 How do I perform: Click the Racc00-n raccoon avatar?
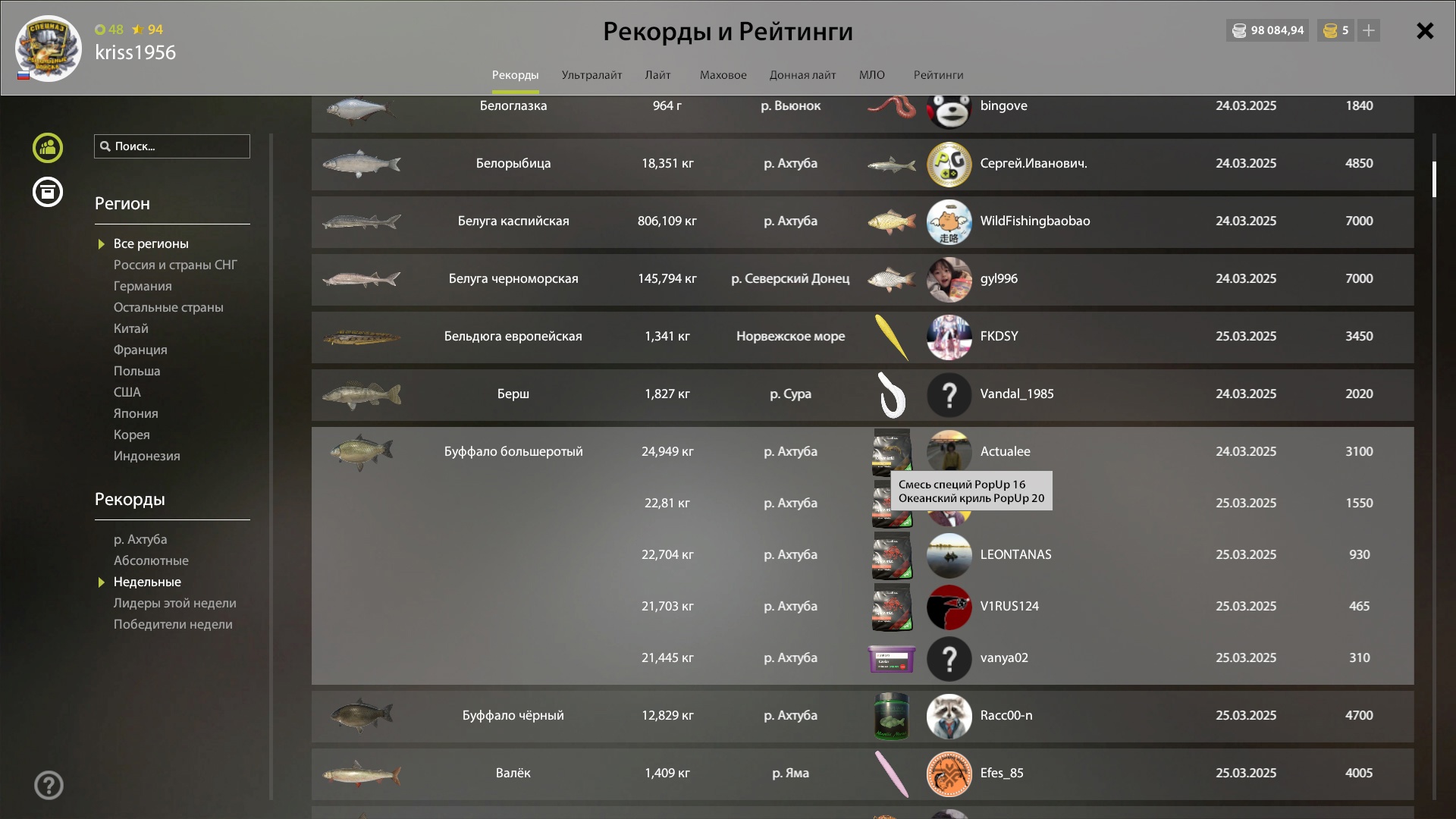[949, 716]
